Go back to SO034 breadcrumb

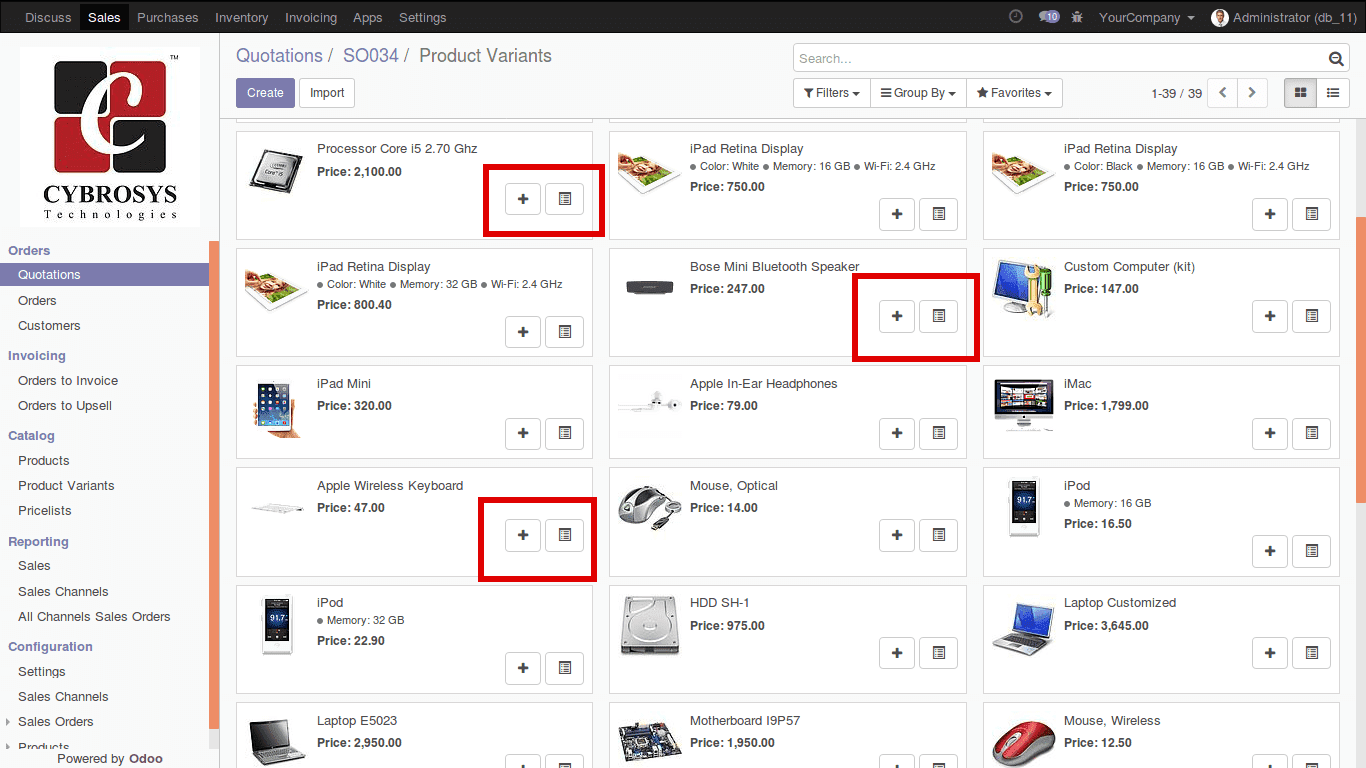tap(371, 56)
